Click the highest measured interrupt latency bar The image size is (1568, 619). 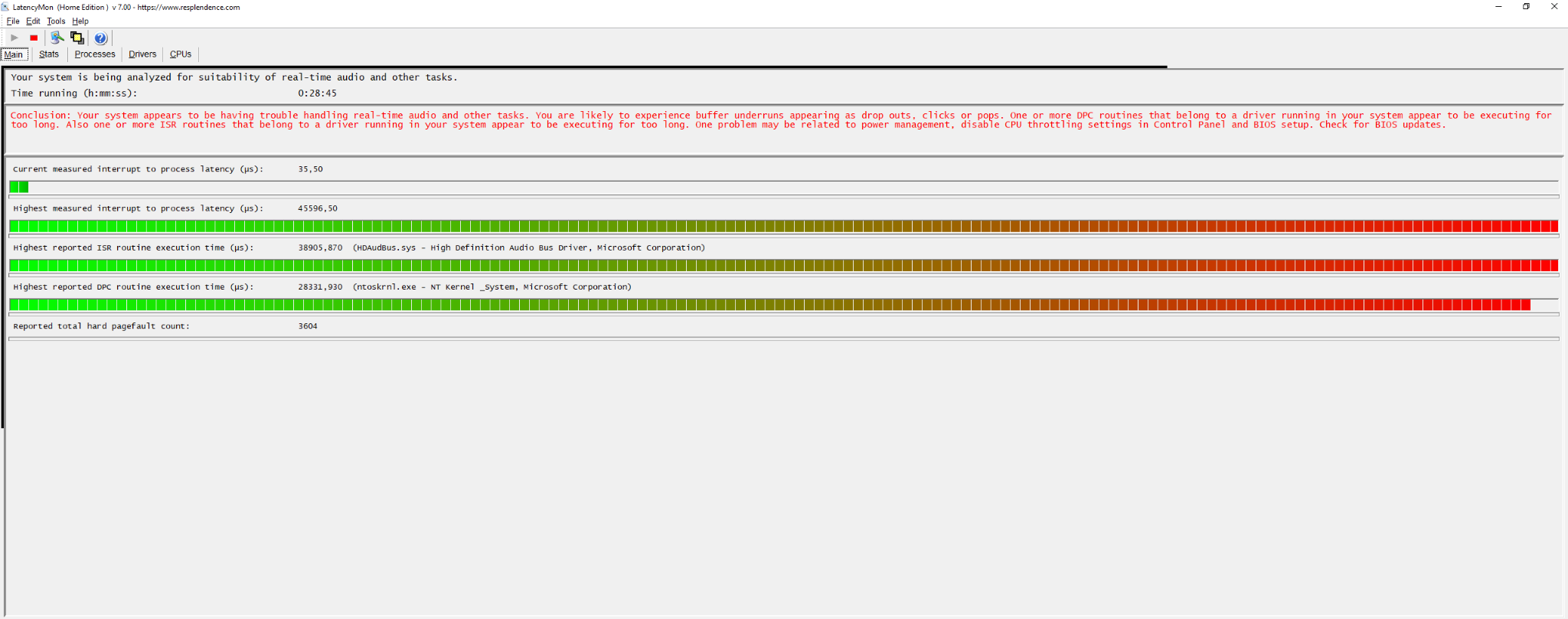pos(784,226)
